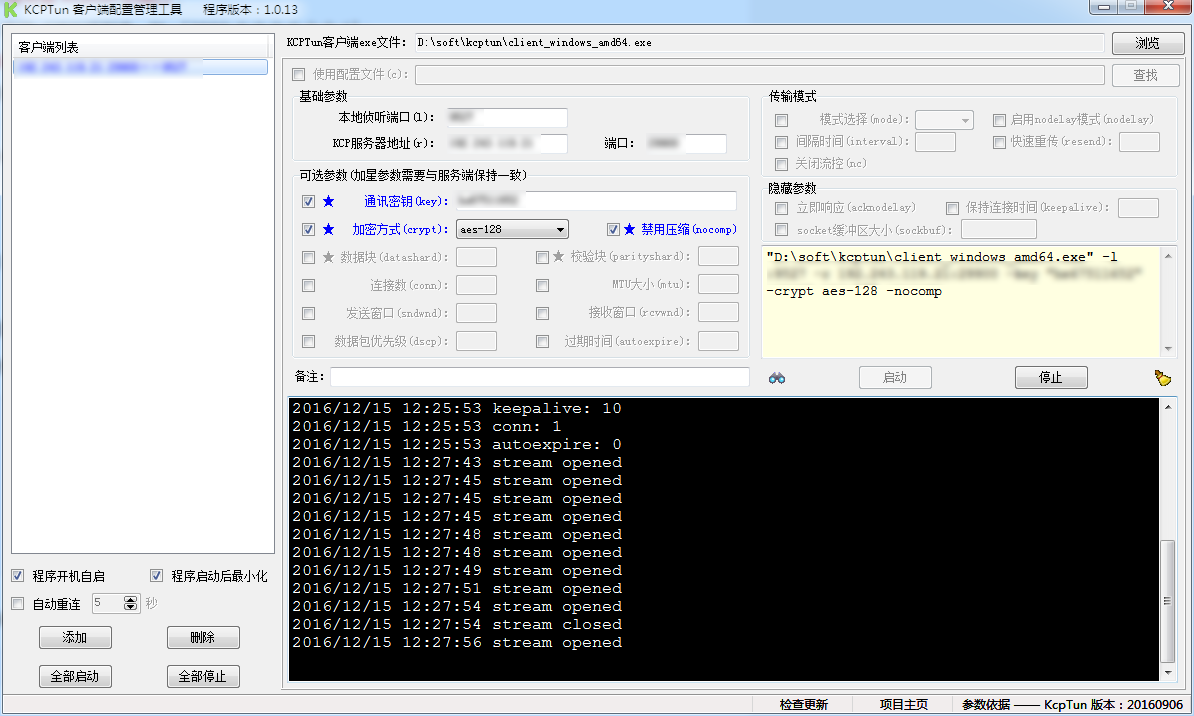Click the log console vertical scrollbar thumb
Viewport: 1194px width, 716px height.
1167,600
